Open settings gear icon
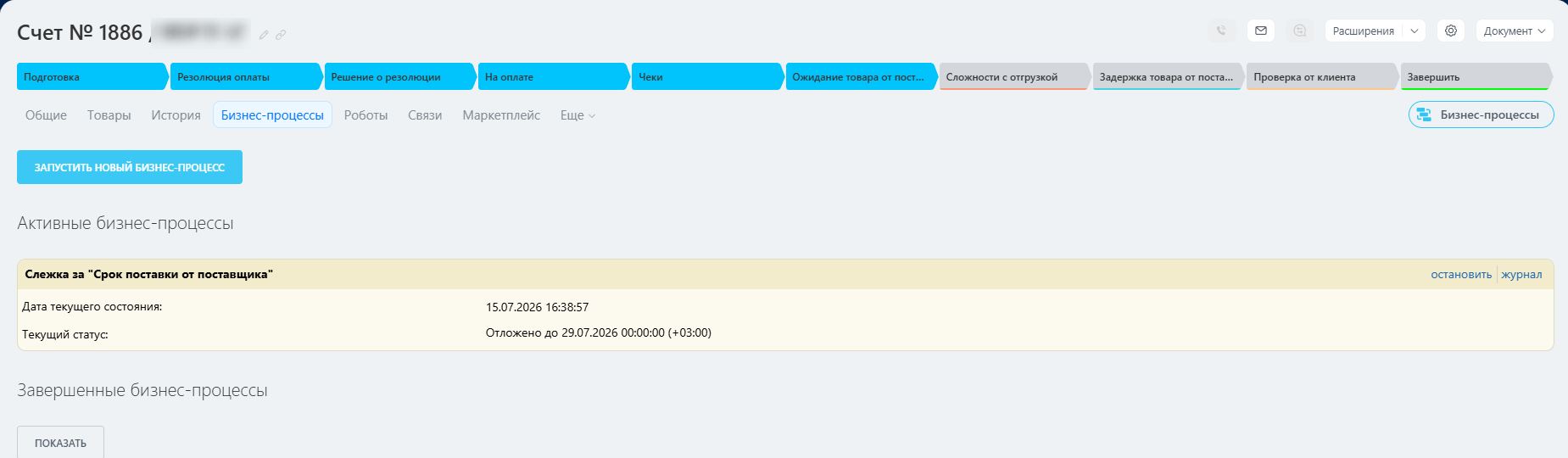 (1451, 31)
